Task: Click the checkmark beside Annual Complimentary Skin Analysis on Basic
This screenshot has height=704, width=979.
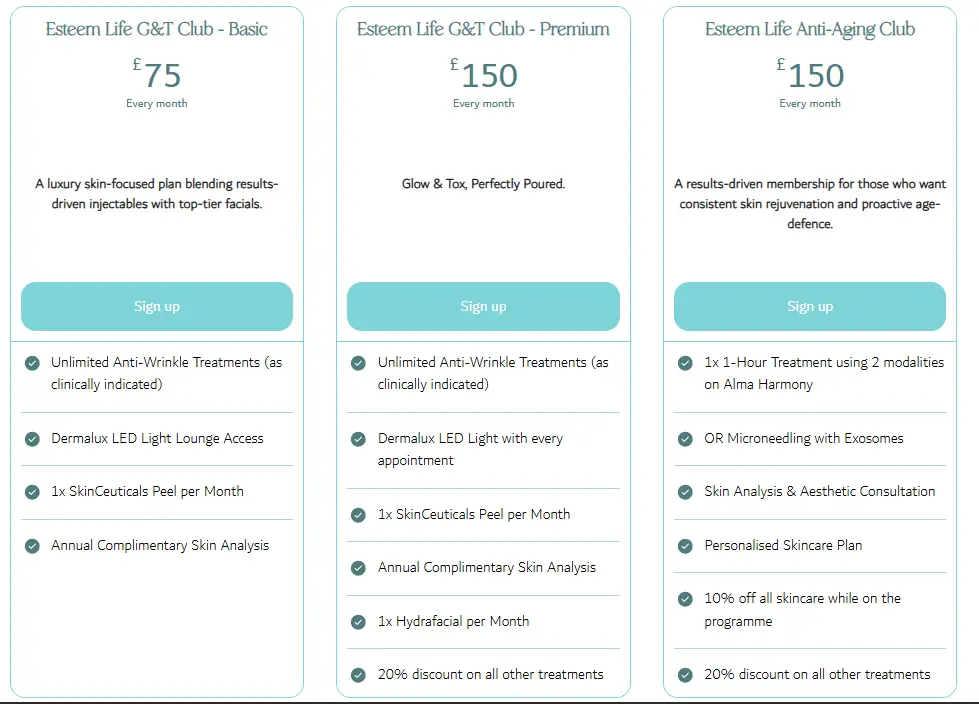Action: pos(31,545)
